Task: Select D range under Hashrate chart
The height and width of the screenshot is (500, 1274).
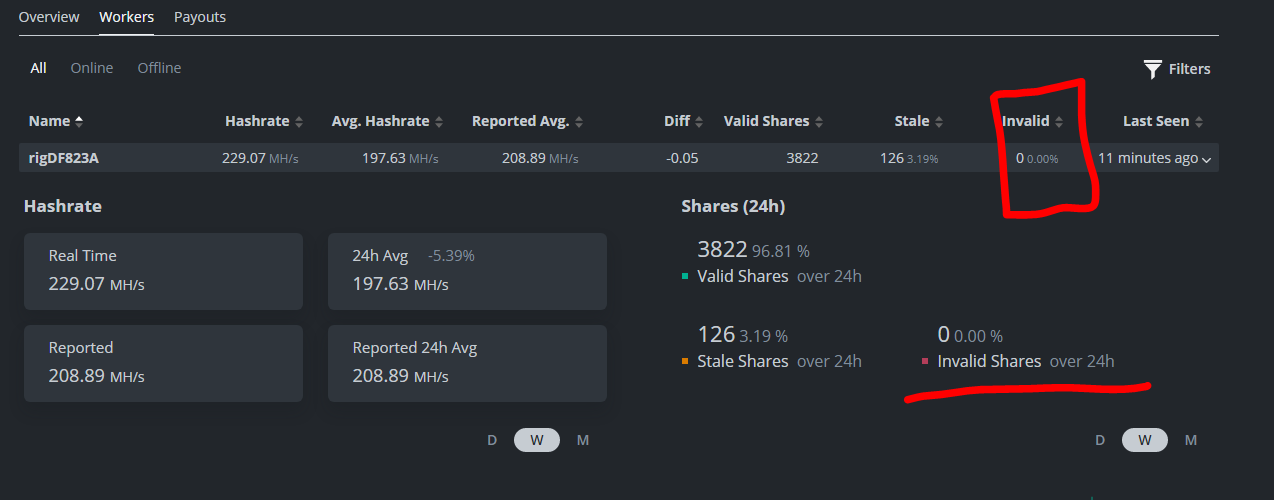Action: coord(492,440)
